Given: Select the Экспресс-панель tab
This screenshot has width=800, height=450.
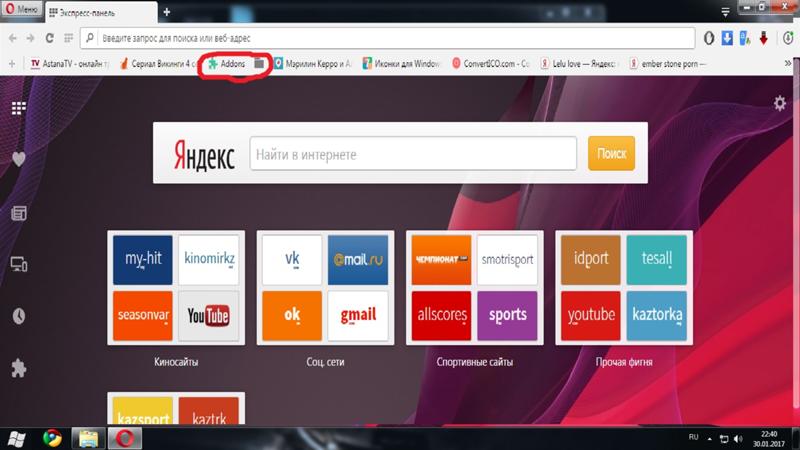Looking at the screenshot, I should 100,12.
